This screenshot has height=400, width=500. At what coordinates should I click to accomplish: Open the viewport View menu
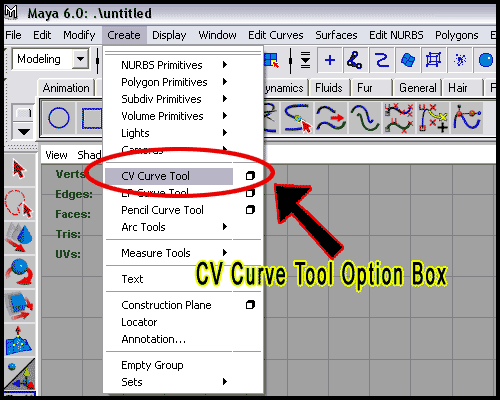coord(56,155)
